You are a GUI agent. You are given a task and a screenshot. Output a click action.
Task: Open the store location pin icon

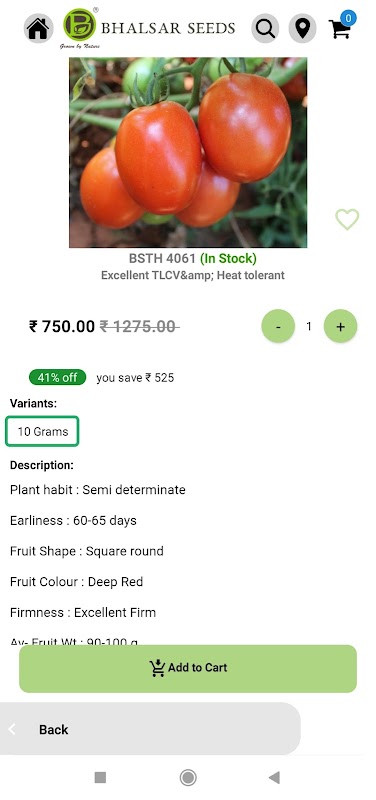pos(303,28)
